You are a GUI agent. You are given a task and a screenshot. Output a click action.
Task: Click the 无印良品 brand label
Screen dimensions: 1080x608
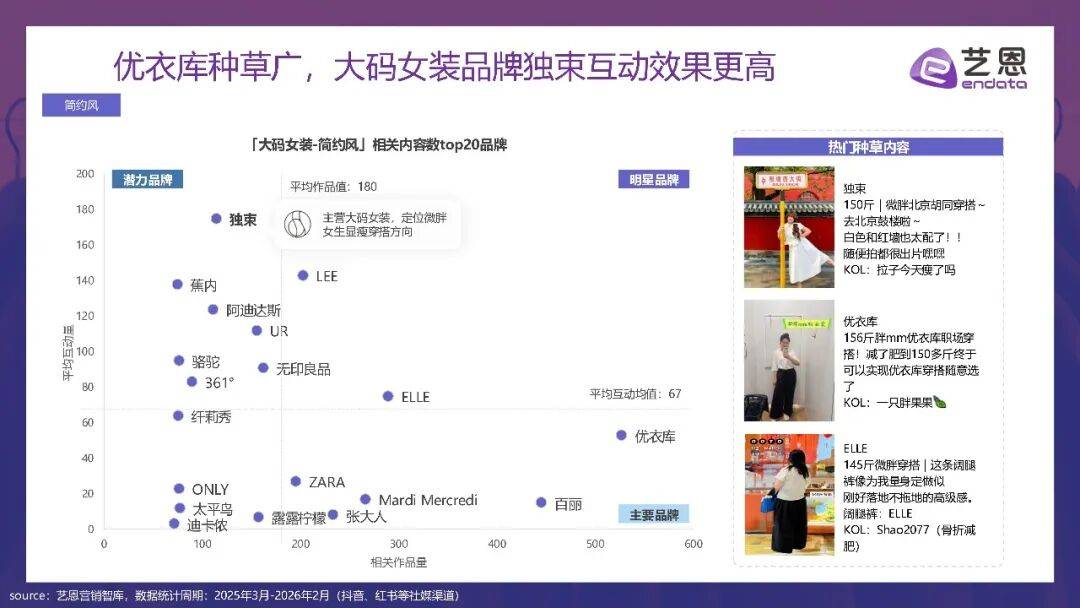303,369
